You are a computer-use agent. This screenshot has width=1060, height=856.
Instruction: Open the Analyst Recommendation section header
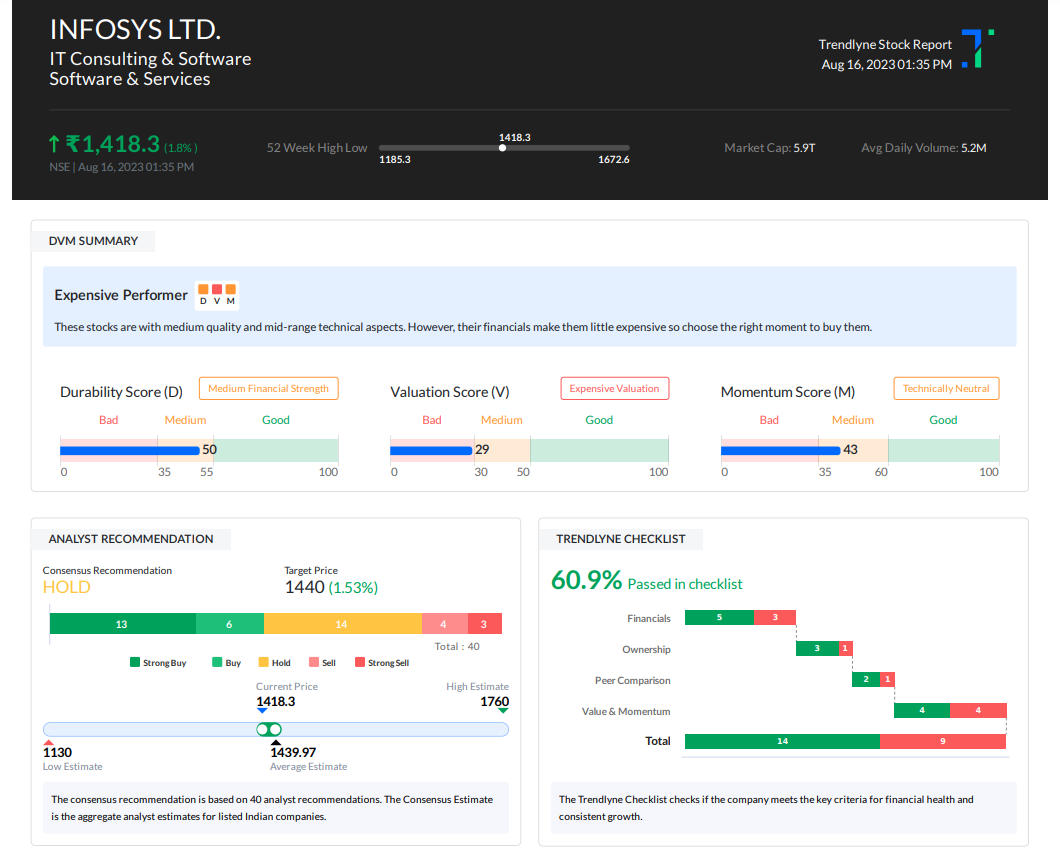pyautogui.click(x=131, y=539)
